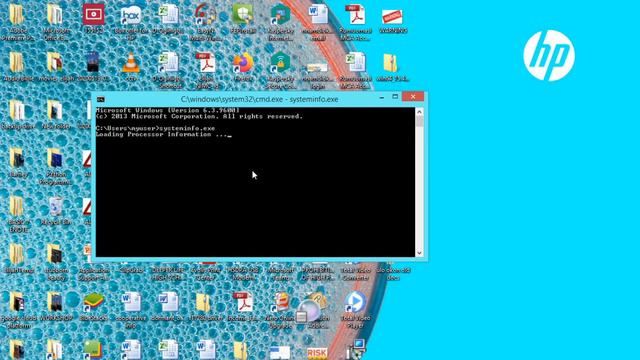Close the cmd.exe window

(x=413, y=97)
